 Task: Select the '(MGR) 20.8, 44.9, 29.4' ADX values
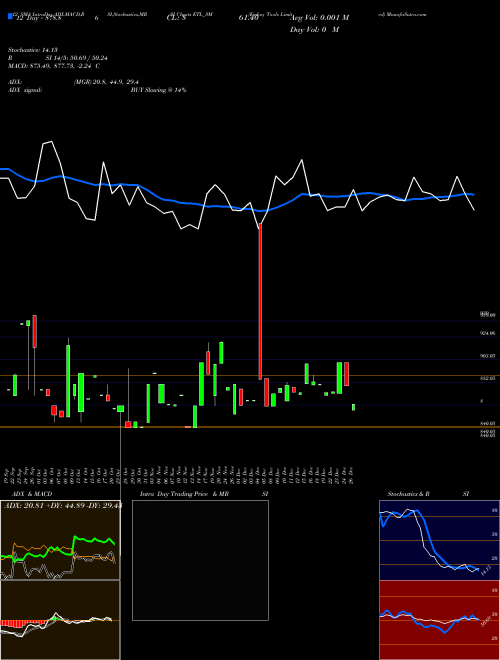[x=106, y=82]
